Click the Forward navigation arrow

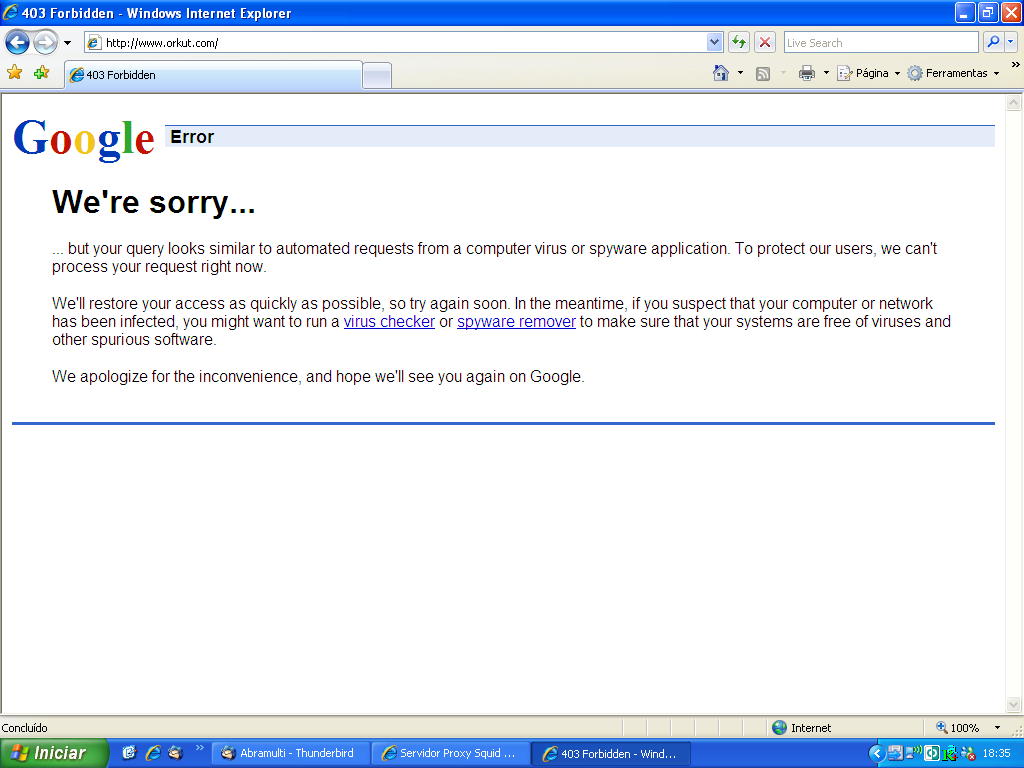[x=45, y=43]
